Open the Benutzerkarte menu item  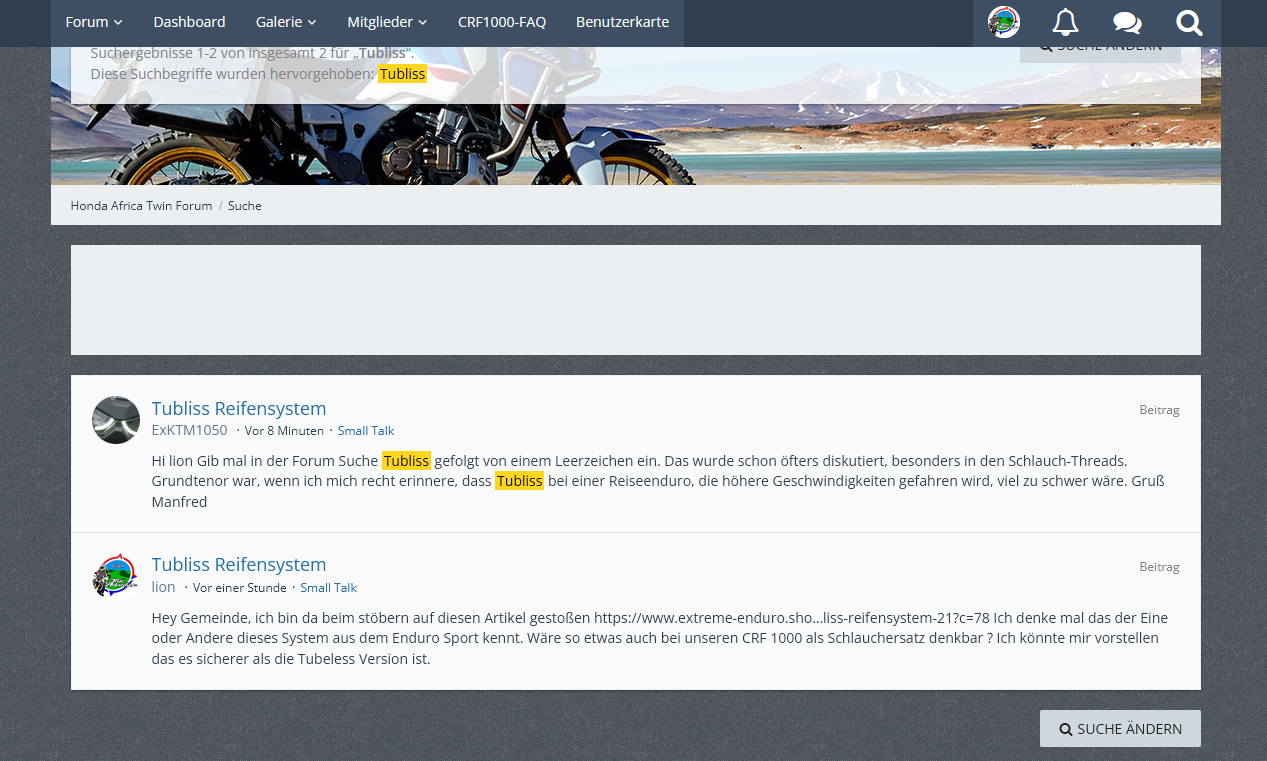(622, 22)
